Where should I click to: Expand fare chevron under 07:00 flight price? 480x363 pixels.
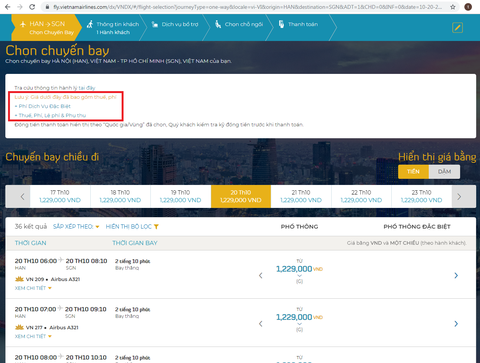(x=299, y=324)
